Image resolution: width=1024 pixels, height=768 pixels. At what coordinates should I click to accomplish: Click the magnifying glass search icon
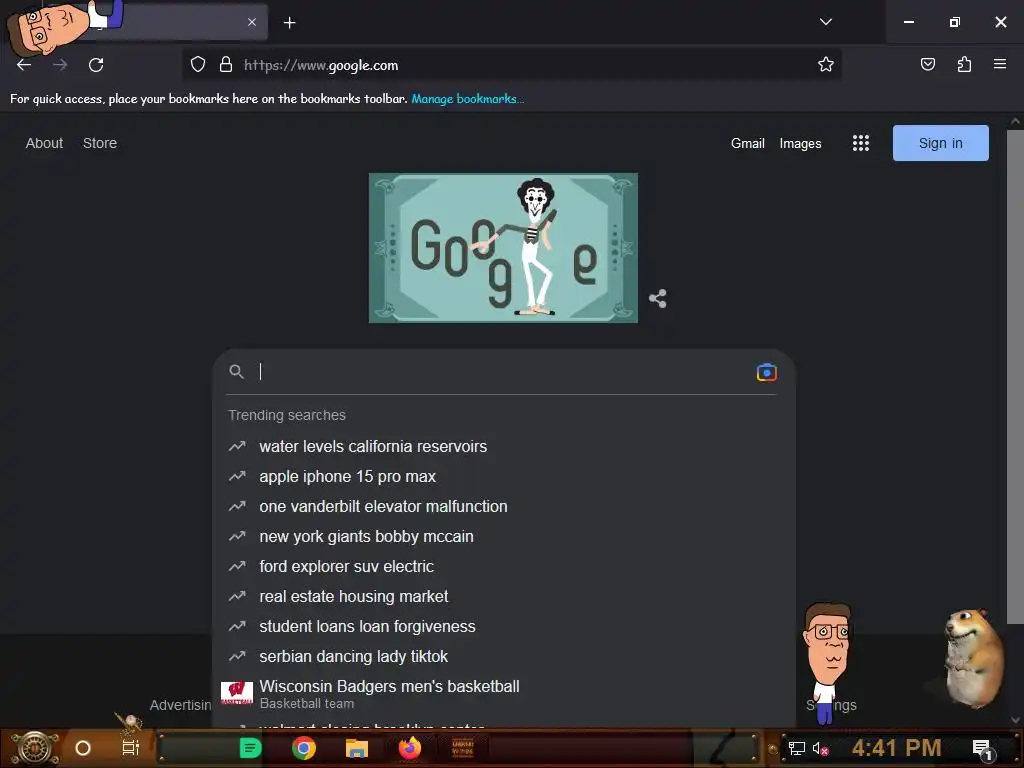[x=236, y=372]
